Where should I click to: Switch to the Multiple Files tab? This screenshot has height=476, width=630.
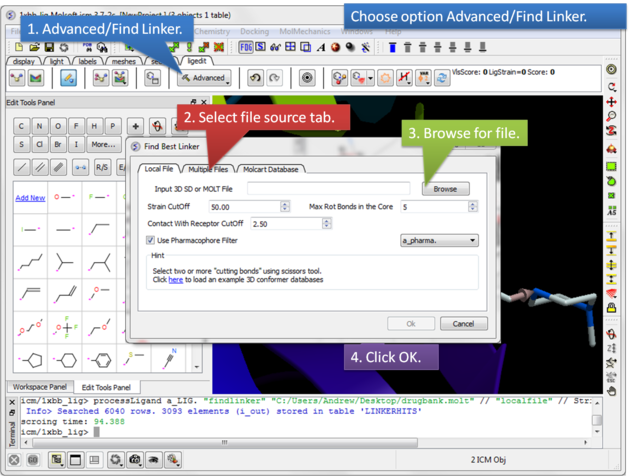point(208,169)
